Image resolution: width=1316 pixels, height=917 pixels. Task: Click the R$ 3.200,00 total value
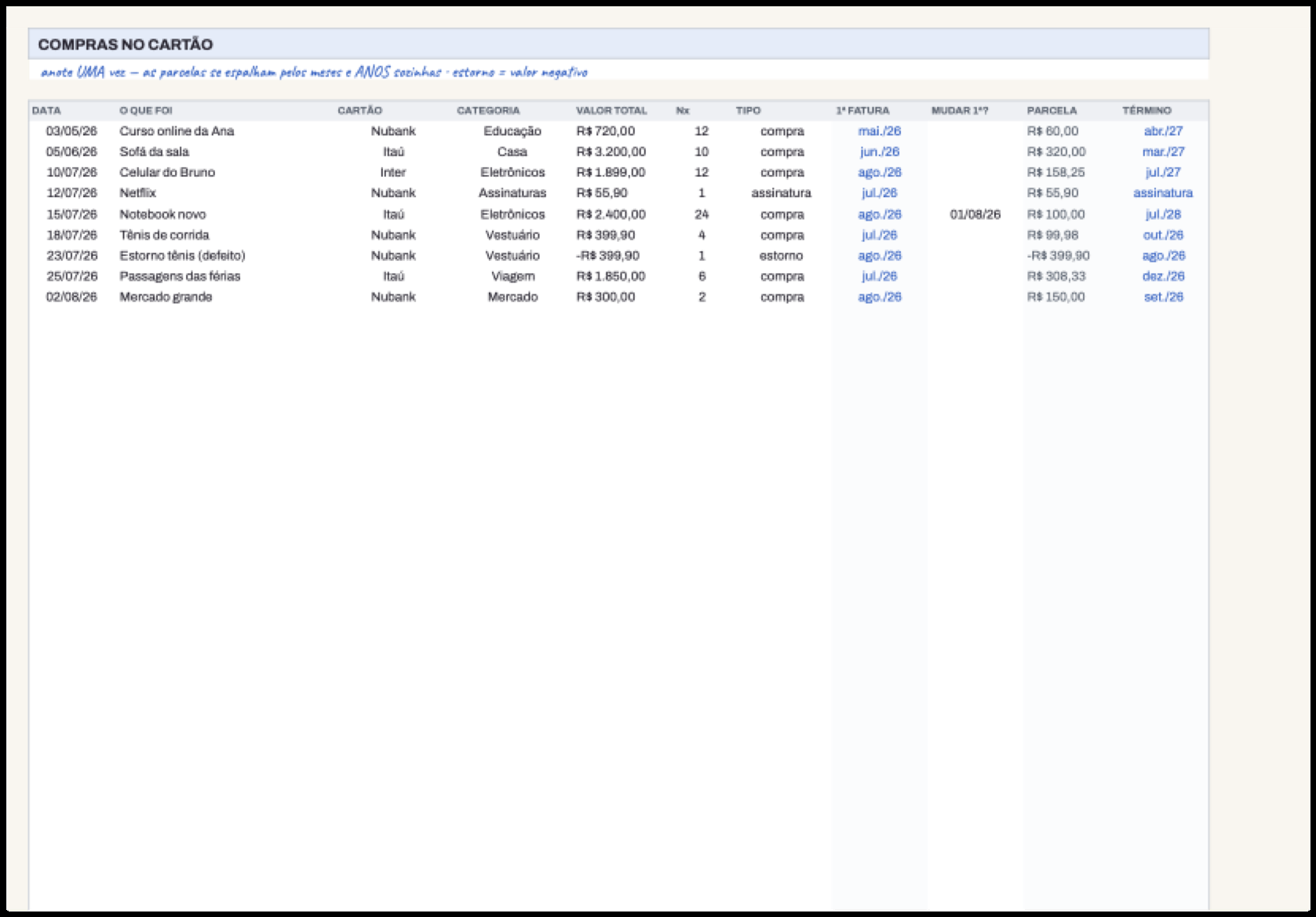point(611,152)
